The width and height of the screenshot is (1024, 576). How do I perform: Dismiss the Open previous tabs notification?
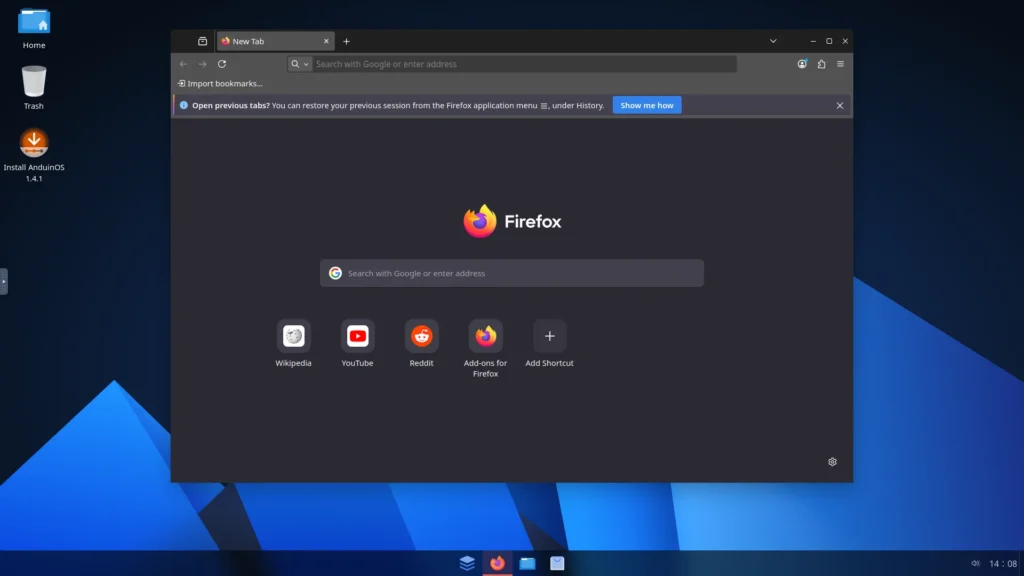click(x=840, y=105)
